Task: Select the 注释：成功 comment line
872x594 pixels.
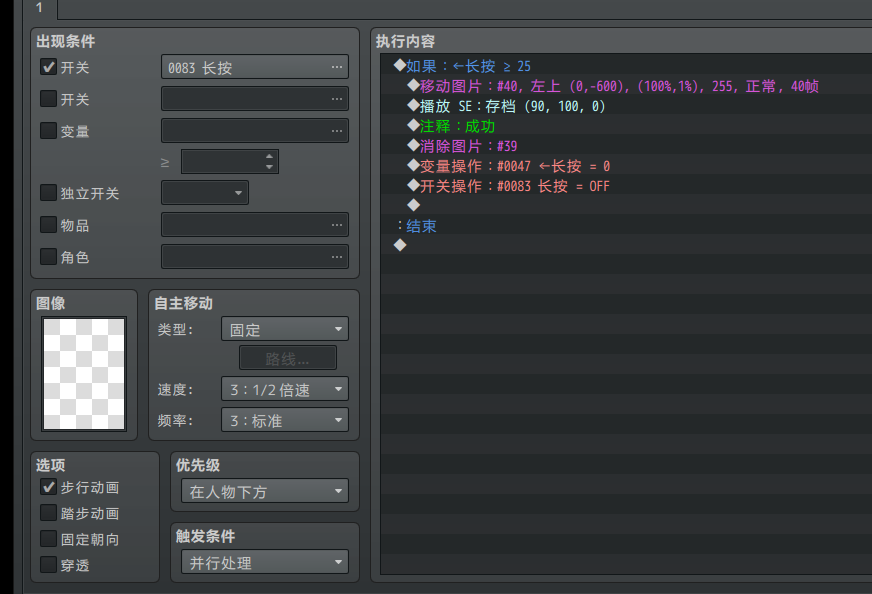Action: pyautogui.click(x=626, y=126)
